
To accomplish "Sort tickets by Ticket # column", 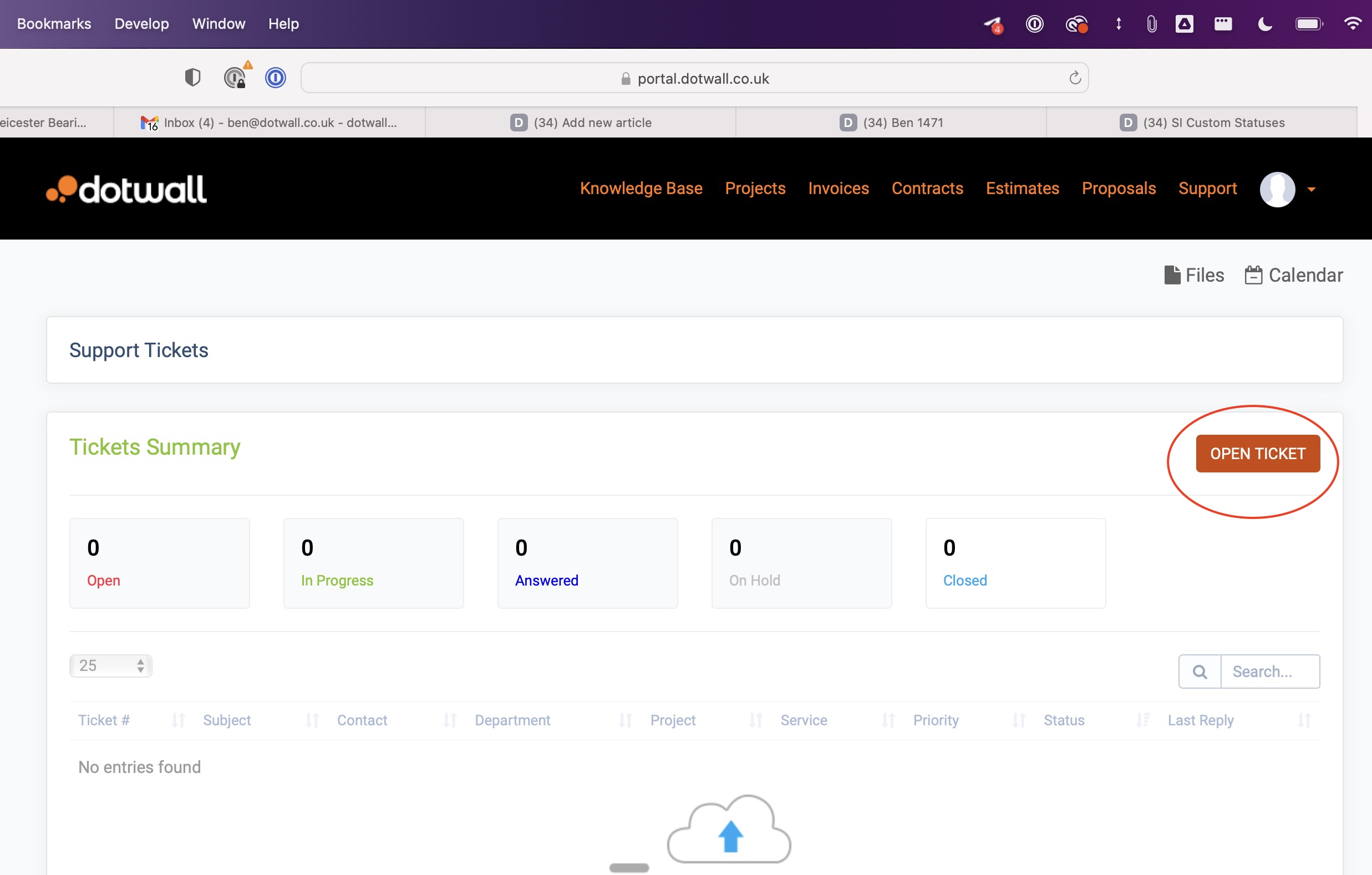I will 104,720.
